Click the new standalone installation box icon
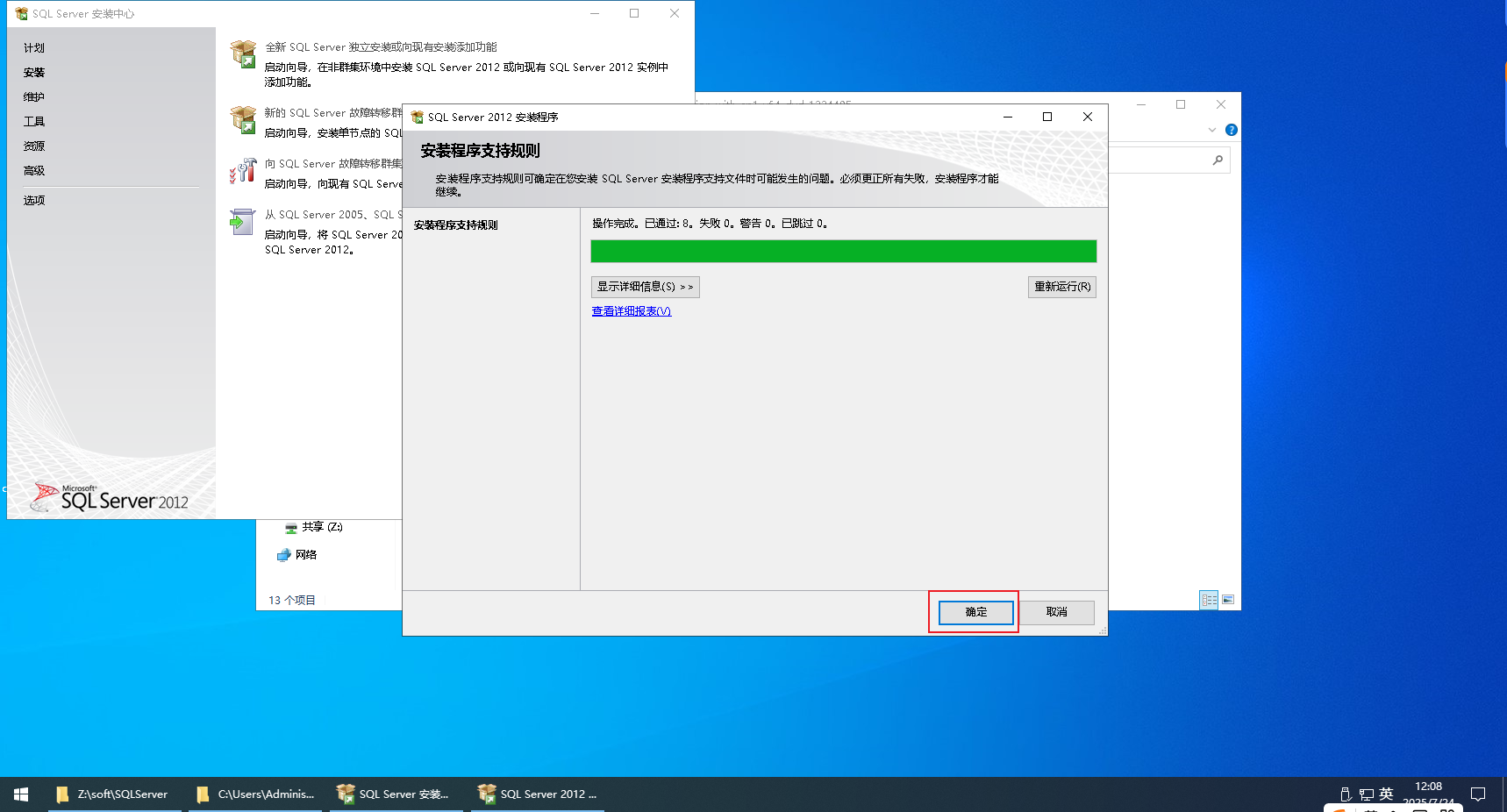This screenshot has height=812, width=1507. coord(243,54)
